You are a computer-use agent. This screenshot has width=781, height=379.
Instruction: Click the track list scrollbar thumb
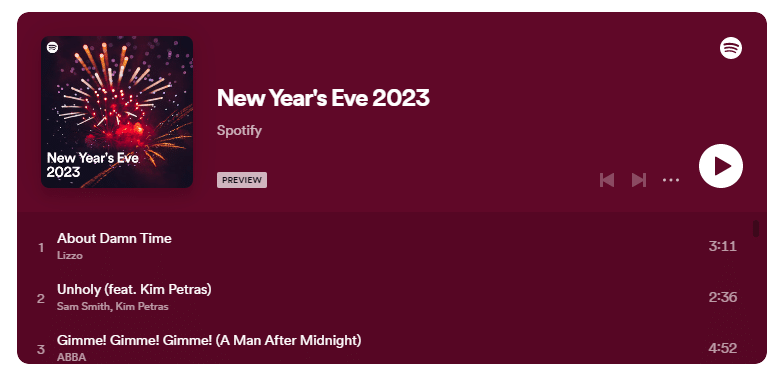click(756, 229)
